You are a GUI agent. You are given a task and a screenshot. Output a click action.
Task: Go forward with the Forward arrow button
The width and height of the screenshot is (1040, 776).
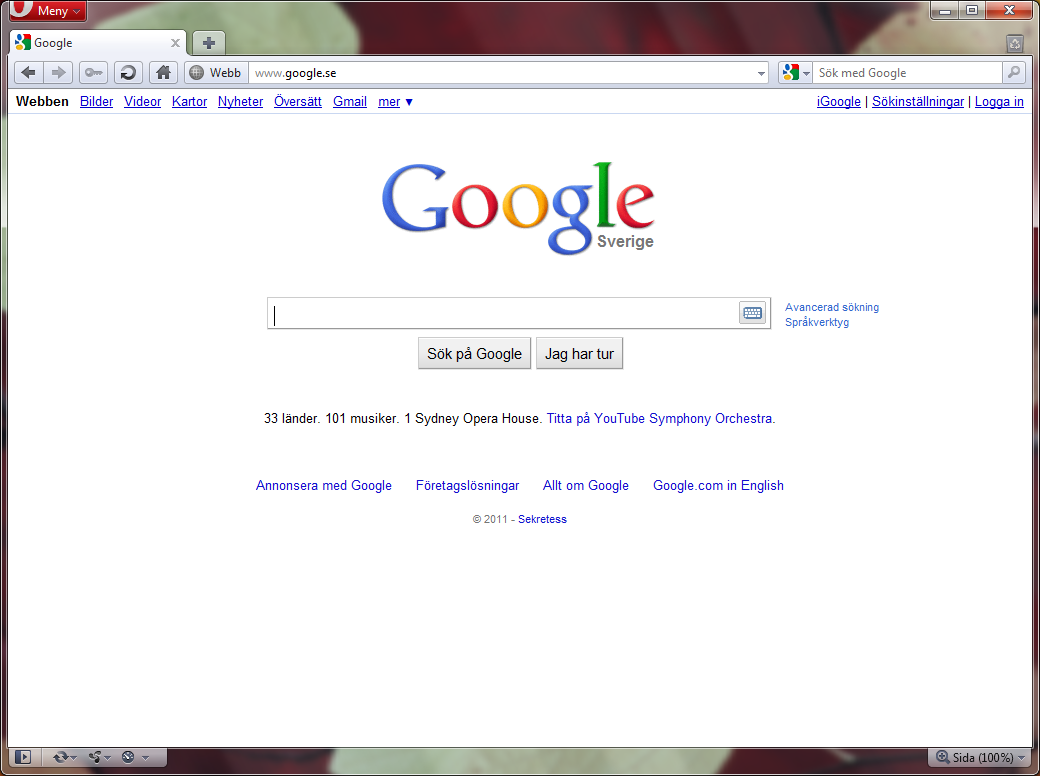58,72
